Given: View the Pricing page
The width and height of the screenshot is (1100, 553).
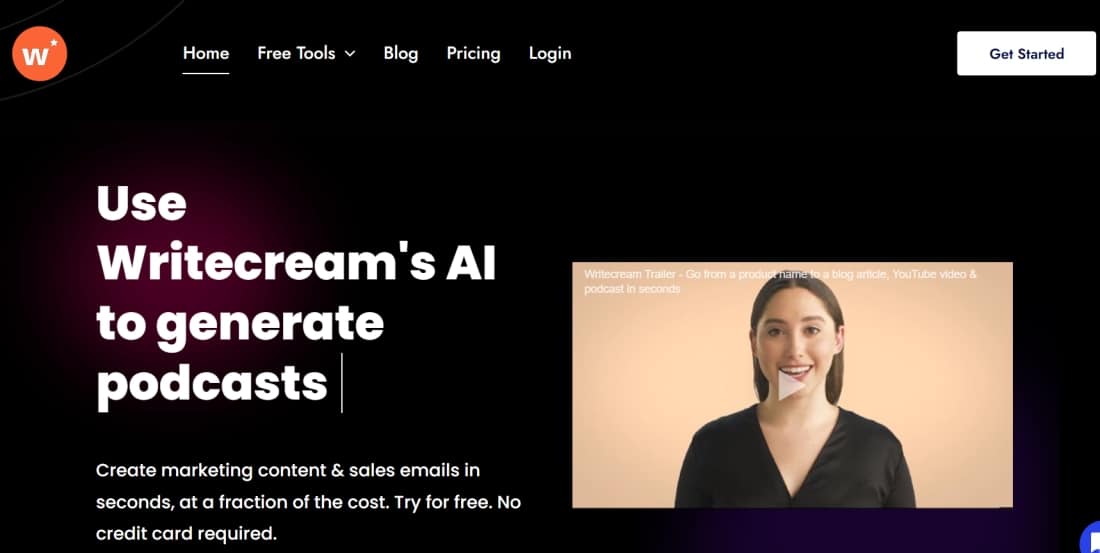Looking at the screenshot, I should point(474,53).
